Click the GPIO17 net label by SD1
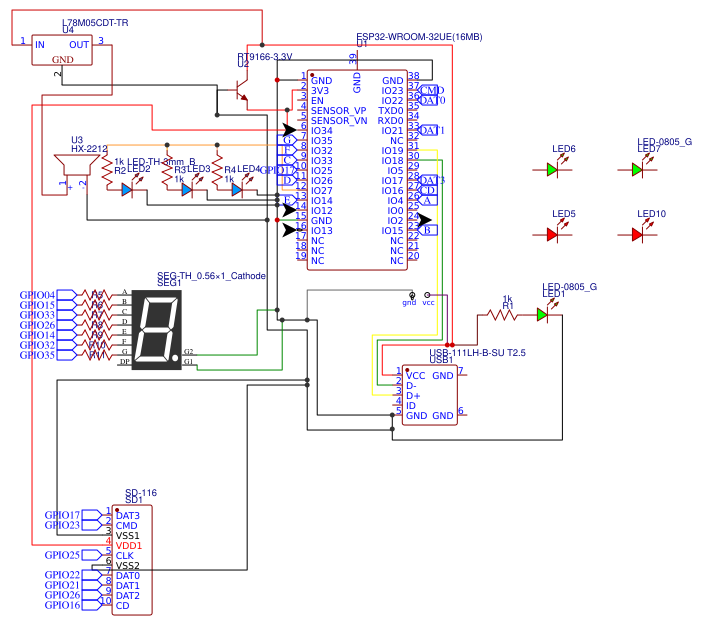This screenshot has height=625, width=702. tap(62, 515)
